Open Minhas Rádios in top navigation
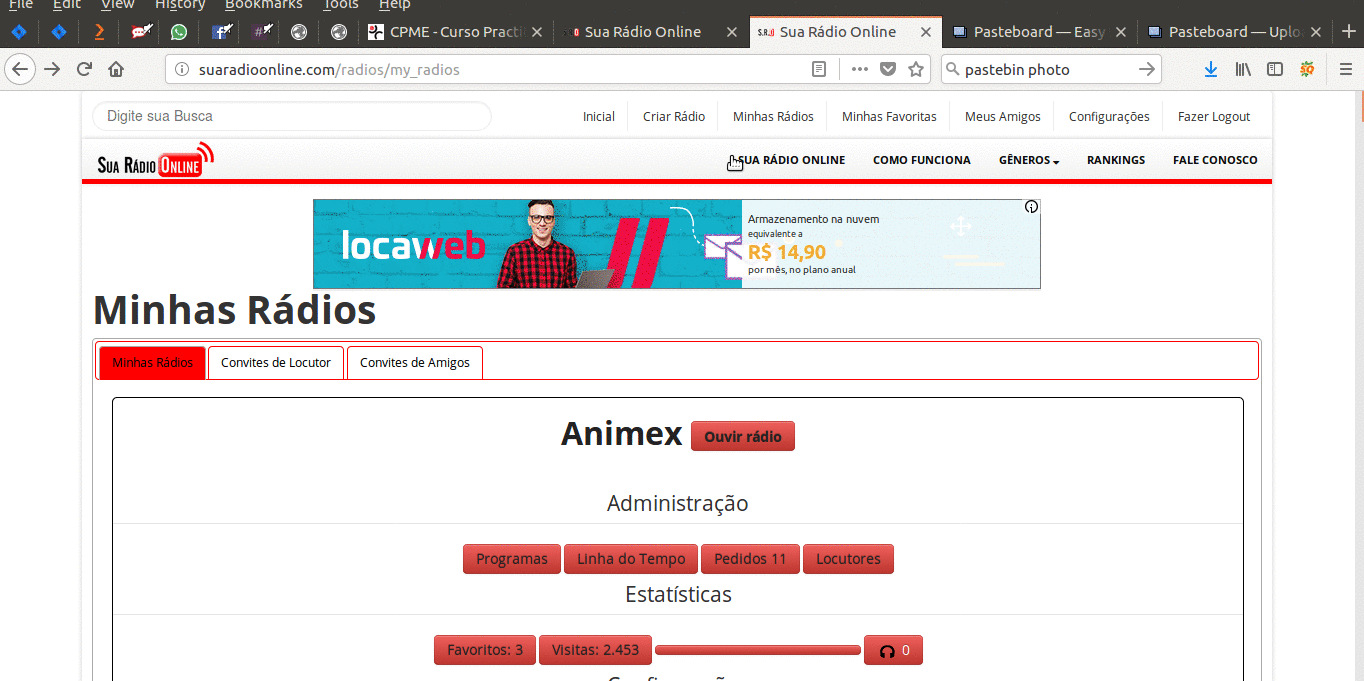The width and height of the screenshot is (1364, 681). 773,117
